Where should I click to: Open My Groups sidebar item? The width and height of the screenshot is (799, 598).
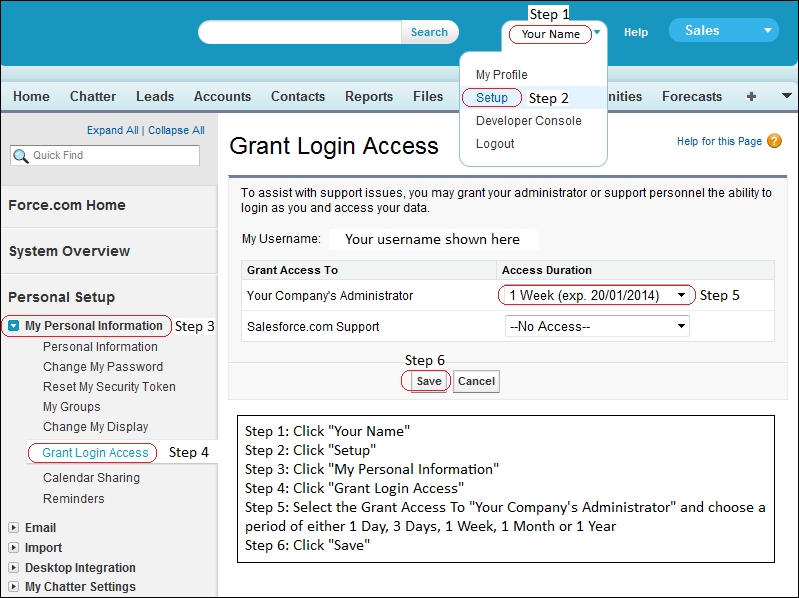(x=71, y=407)
